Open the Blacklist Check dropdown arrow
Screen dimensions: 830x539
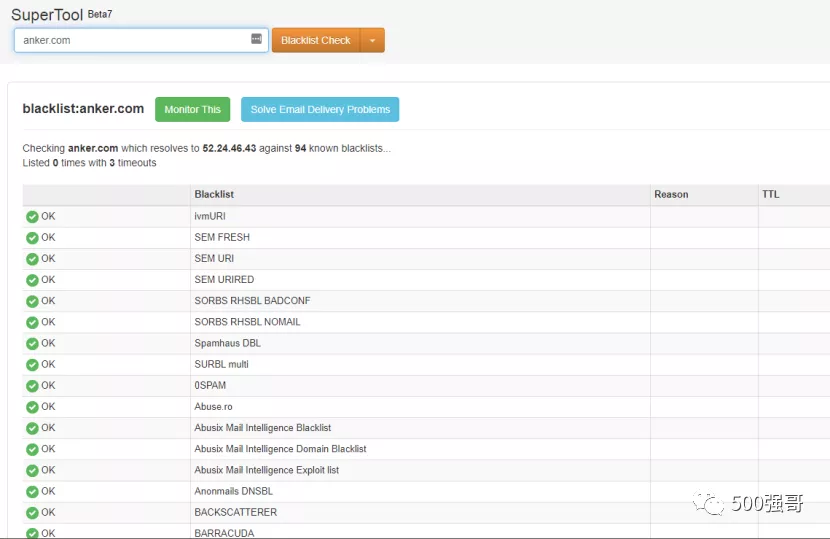click(372, 41)
